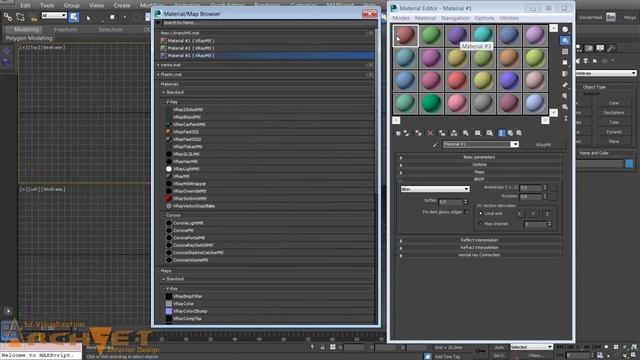The height and width of the screenshot is (360, 640).
Task: Open Navigation menu in Material Editor
Action: (x=455, y=18)
